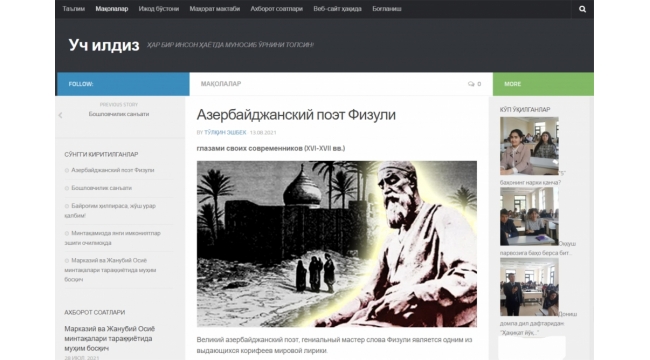Image resolution: width=650 pixels, height=360 pixels.
Task: Open the search magnifier icon
Action: (x=582, y=9)
